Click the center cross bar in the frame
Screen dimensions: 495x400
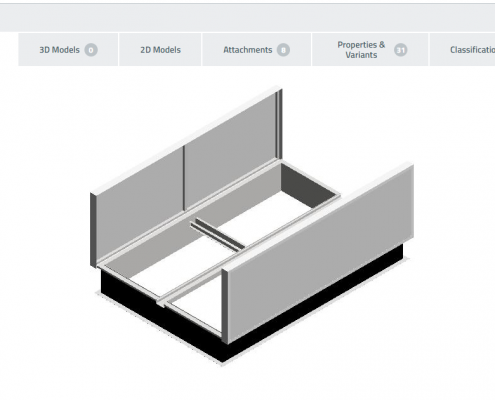217,234
